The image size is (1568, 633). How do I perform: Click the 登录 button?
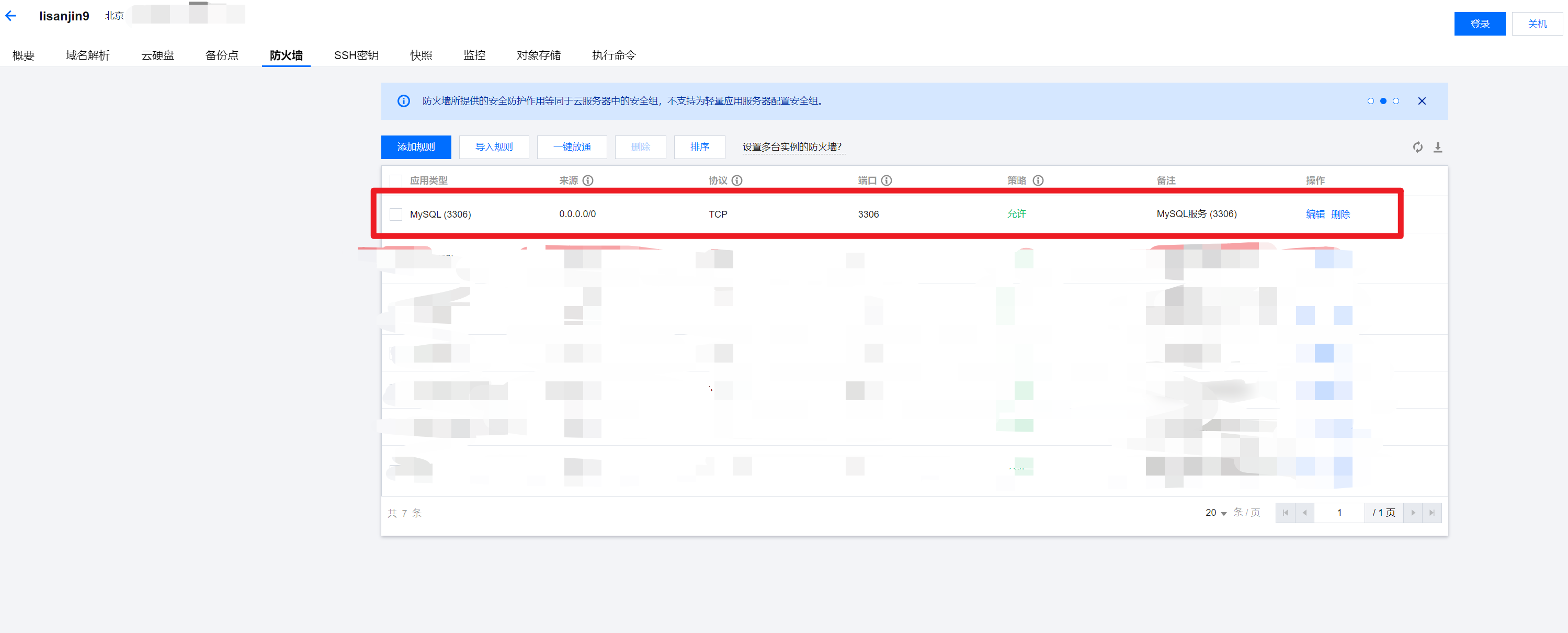tap(1480, 25)
